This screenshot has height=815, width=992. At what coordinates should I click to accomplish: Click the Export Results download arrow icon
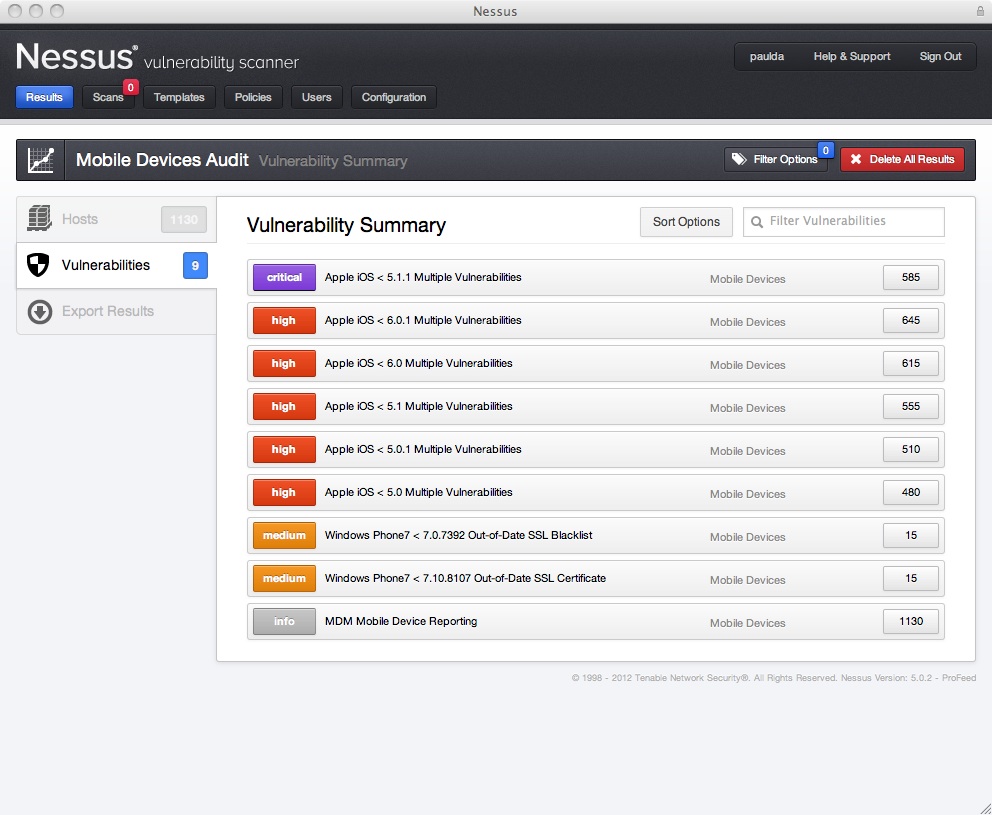(40, 311)
